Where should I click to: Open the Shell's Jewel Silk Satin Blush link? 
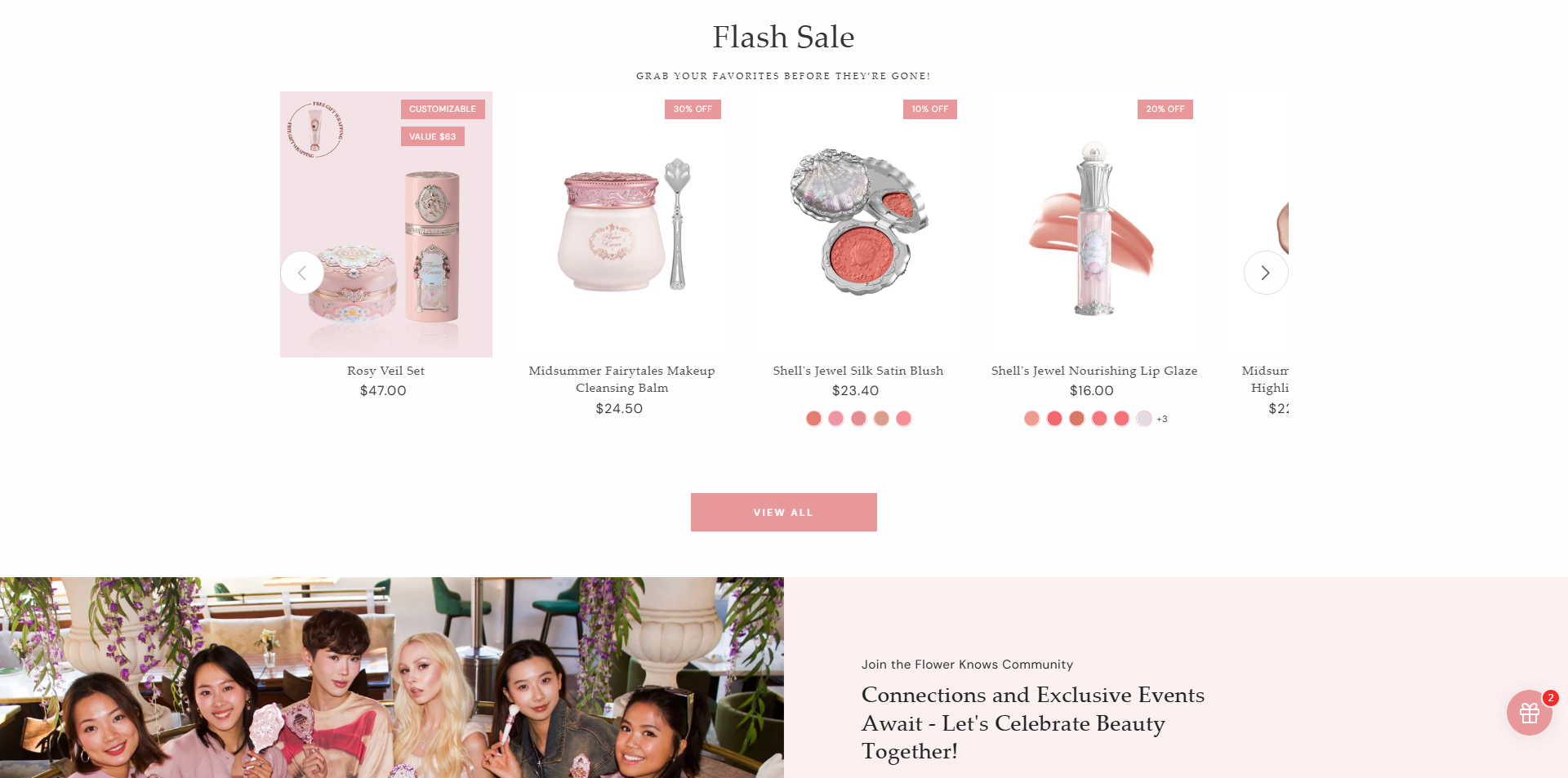pyautogui.click(x=857, y=371)
